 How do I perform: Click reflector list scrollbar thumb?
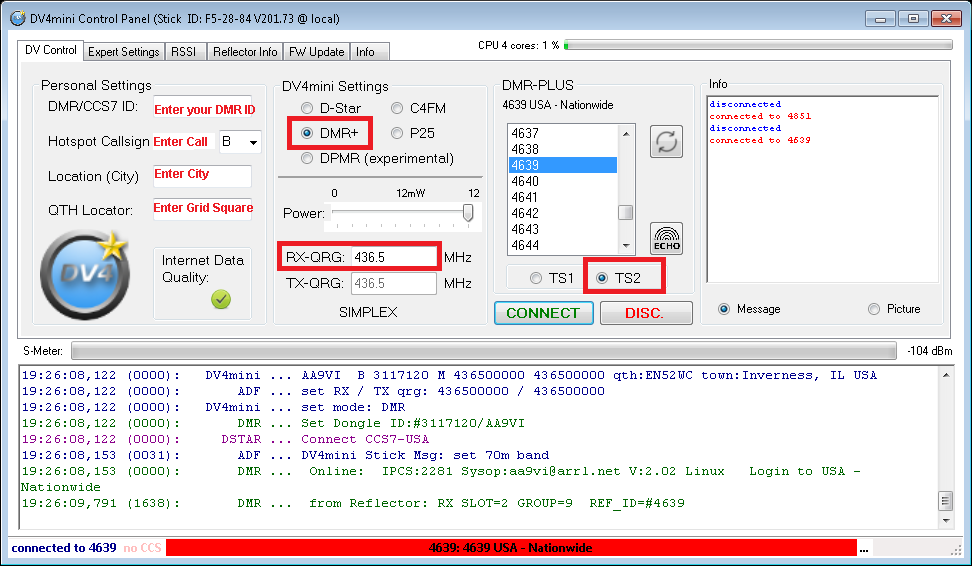point(626,213)
